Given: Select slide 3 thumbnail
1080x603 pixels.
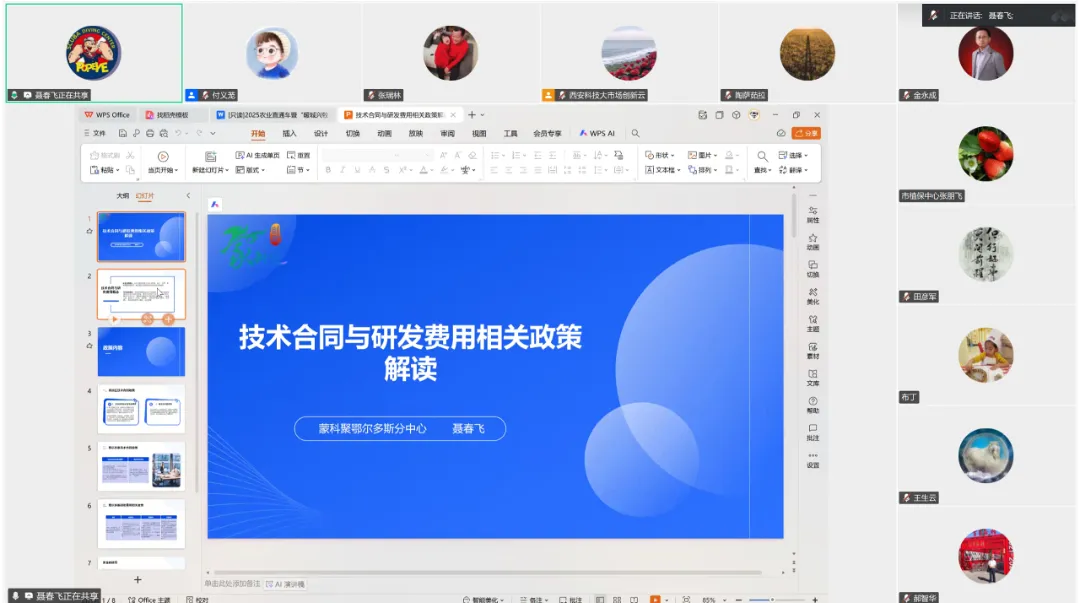Looking at the screenshot, I should (x=141, y=351).
